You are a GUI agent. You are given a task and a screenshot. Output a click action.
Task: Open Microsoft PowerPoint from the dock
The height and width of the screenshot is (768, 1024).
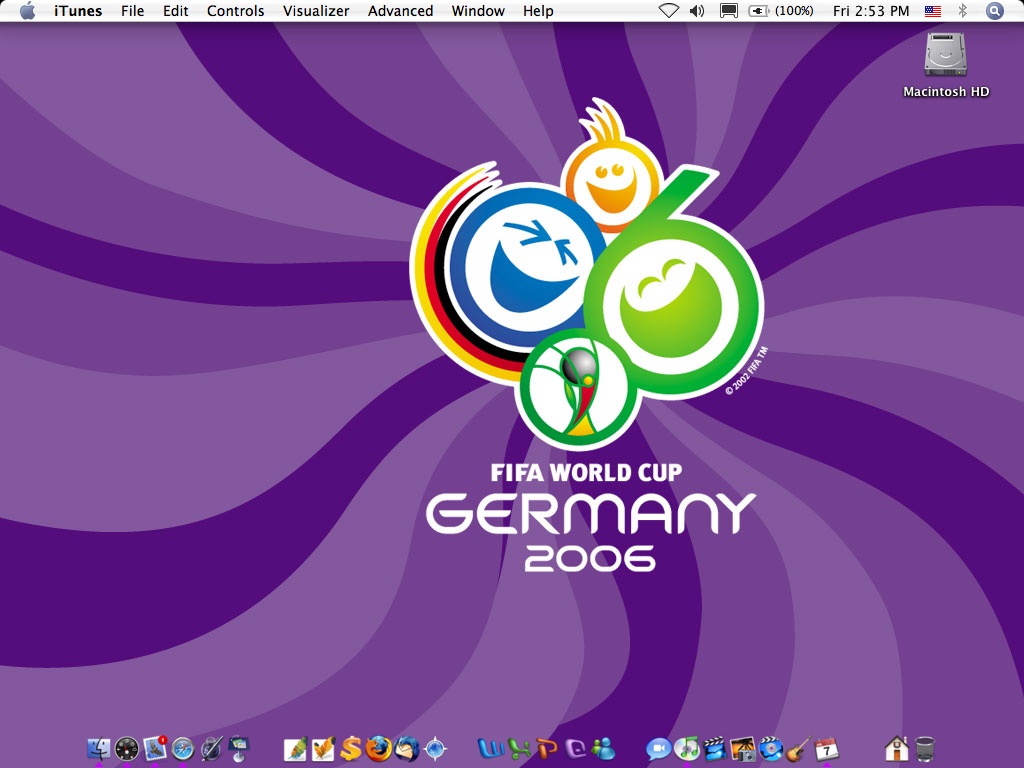click(547, 748)
